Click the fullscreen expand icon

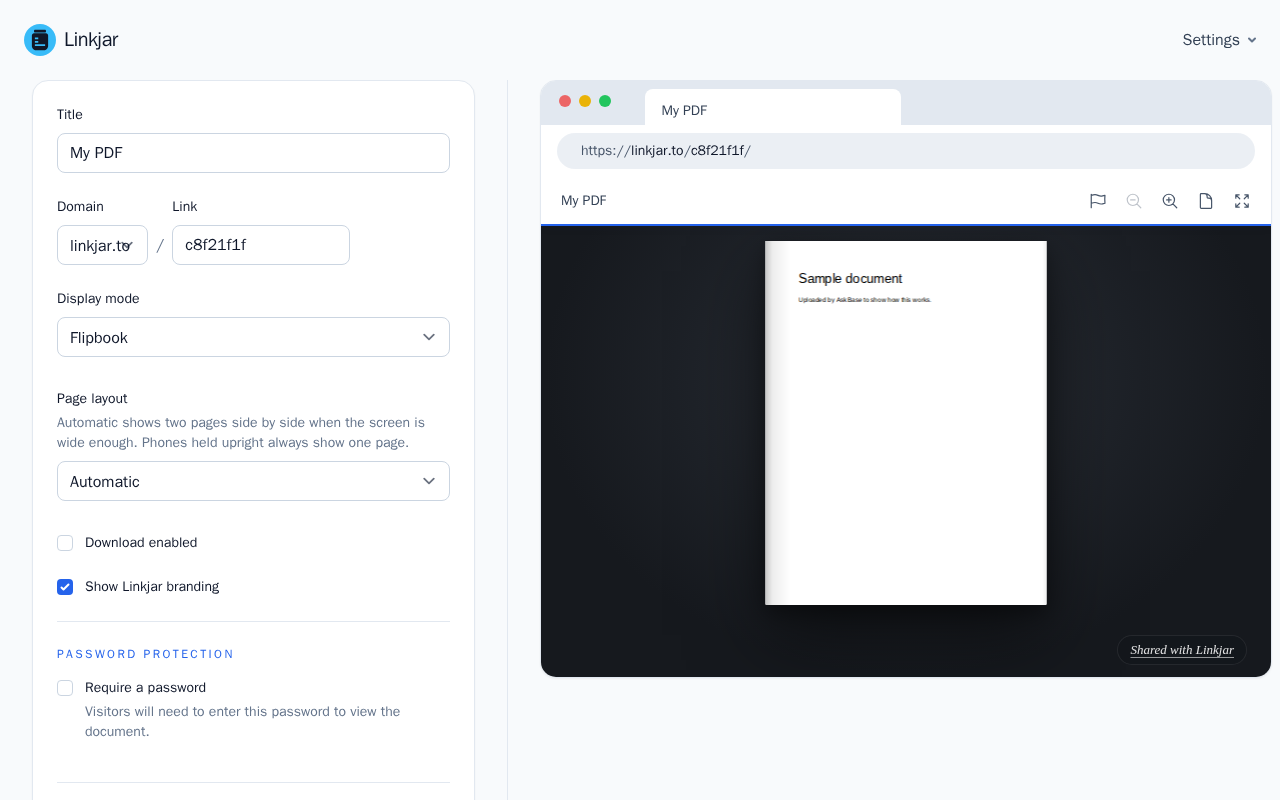(x=1242, y=201)
